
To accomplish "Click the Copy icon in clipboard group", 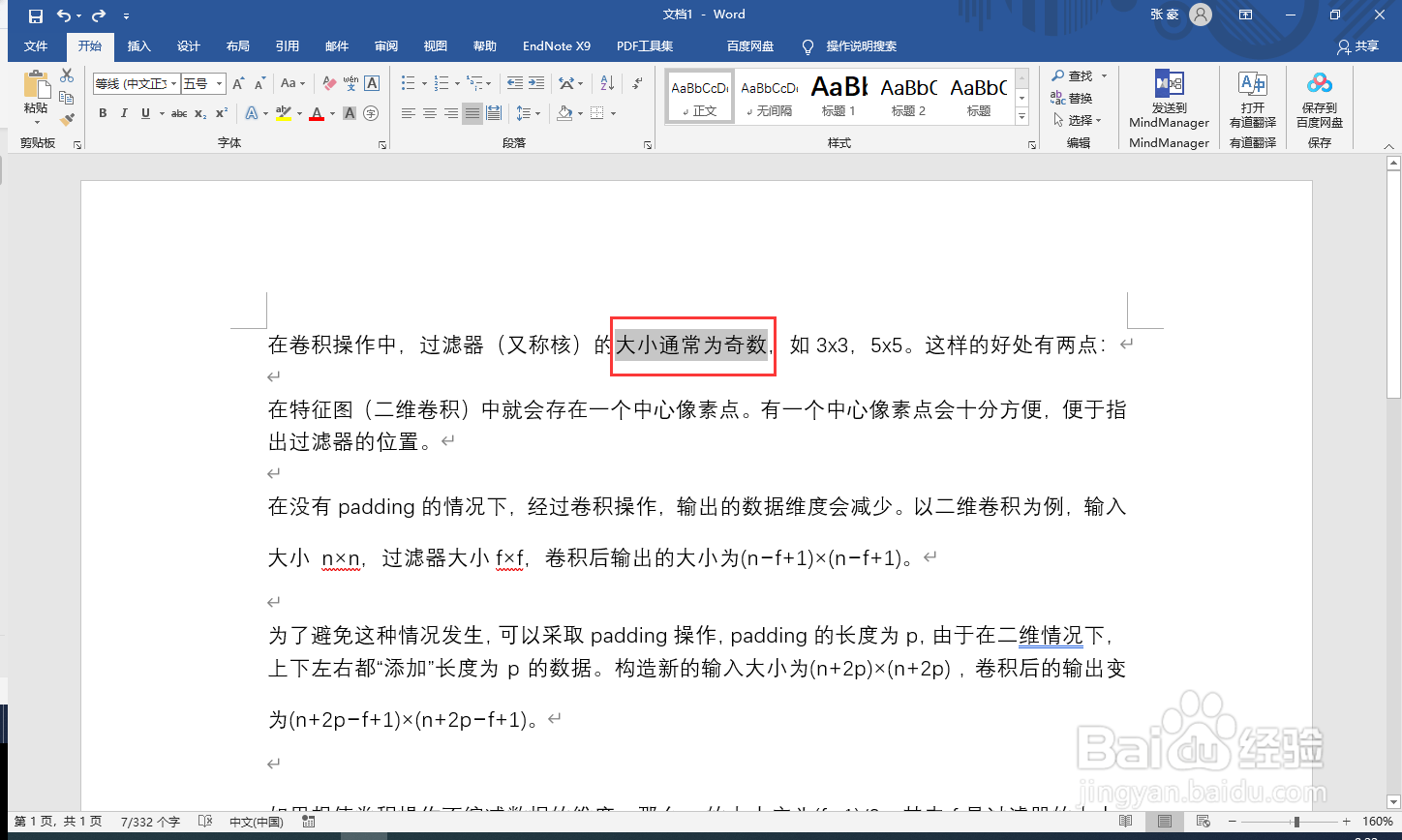I will point(67,98).
